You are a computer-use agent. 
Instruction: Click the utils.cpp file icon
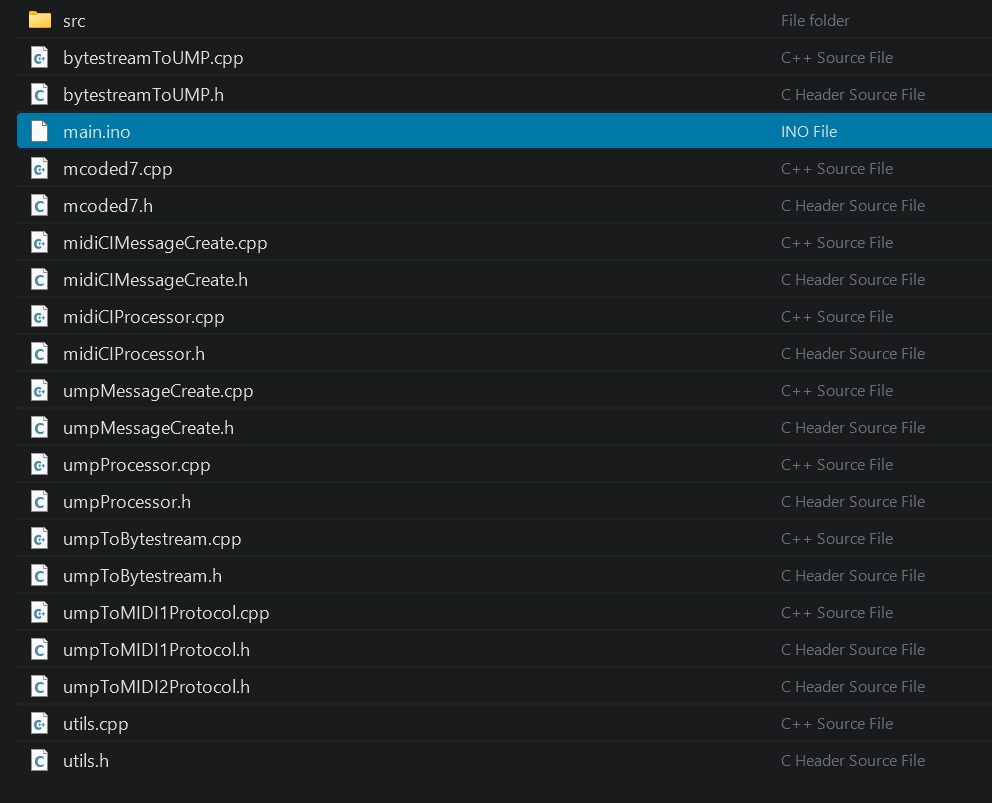point(40,724)
